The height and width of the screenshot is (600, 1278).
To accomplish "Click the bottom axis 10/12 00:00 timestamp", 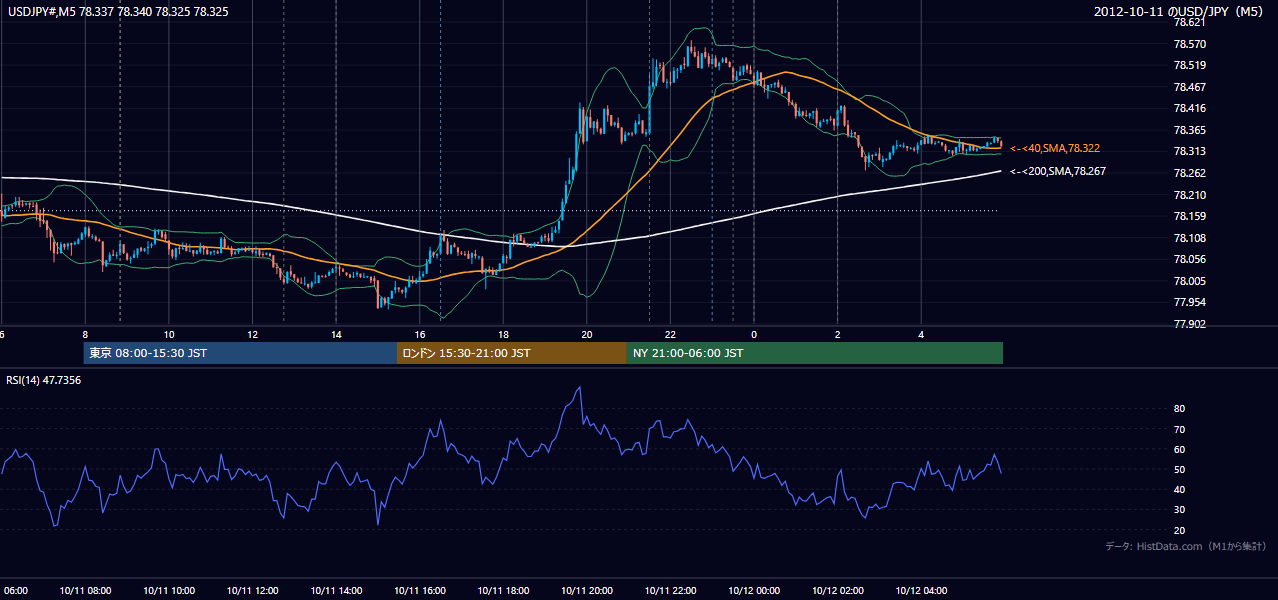I will tap(754, 590).
